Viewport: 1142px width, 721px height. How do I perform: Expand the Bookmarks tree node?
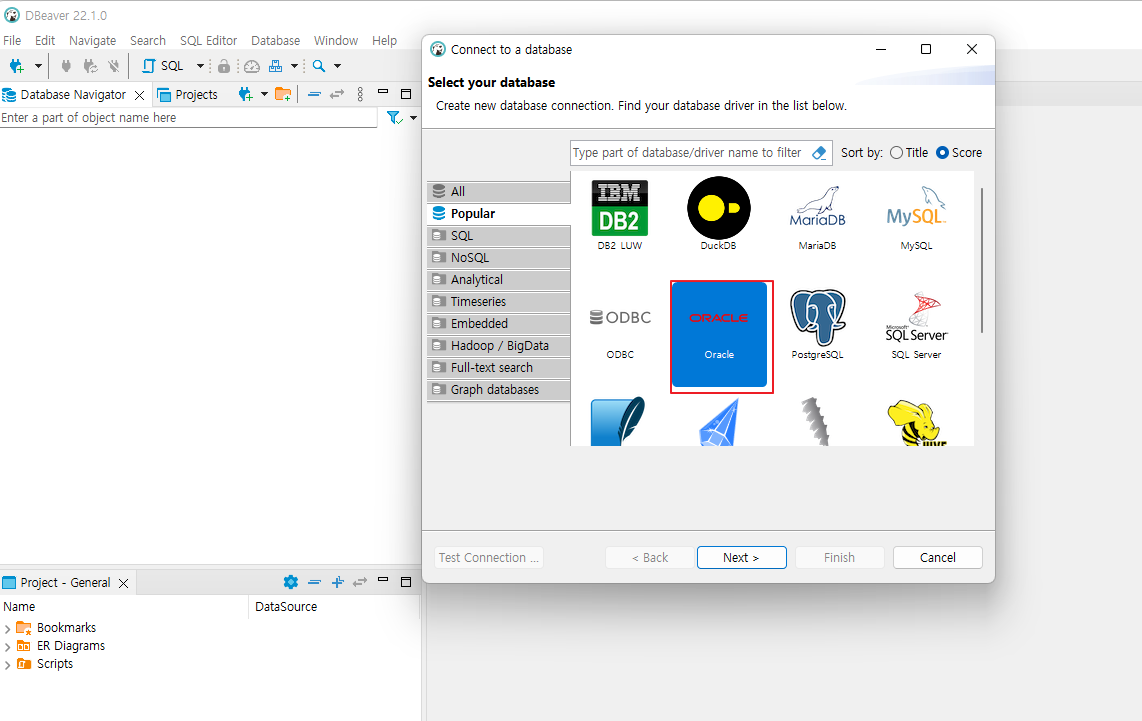point(7,629)
